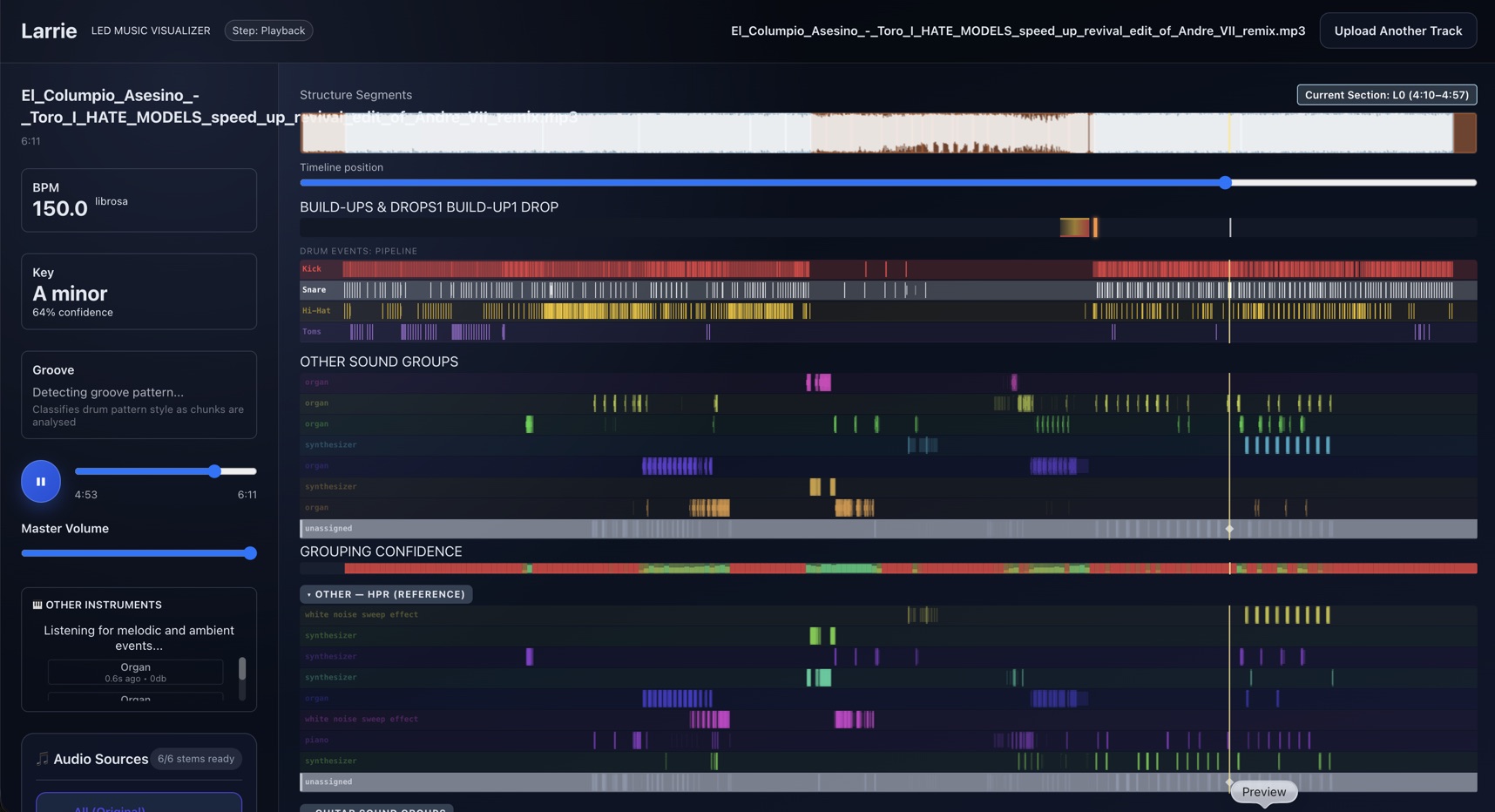Click the music note icon beside Audio Sources
The width and height of the screenshot is (1495, 812).
coord(42,759)
